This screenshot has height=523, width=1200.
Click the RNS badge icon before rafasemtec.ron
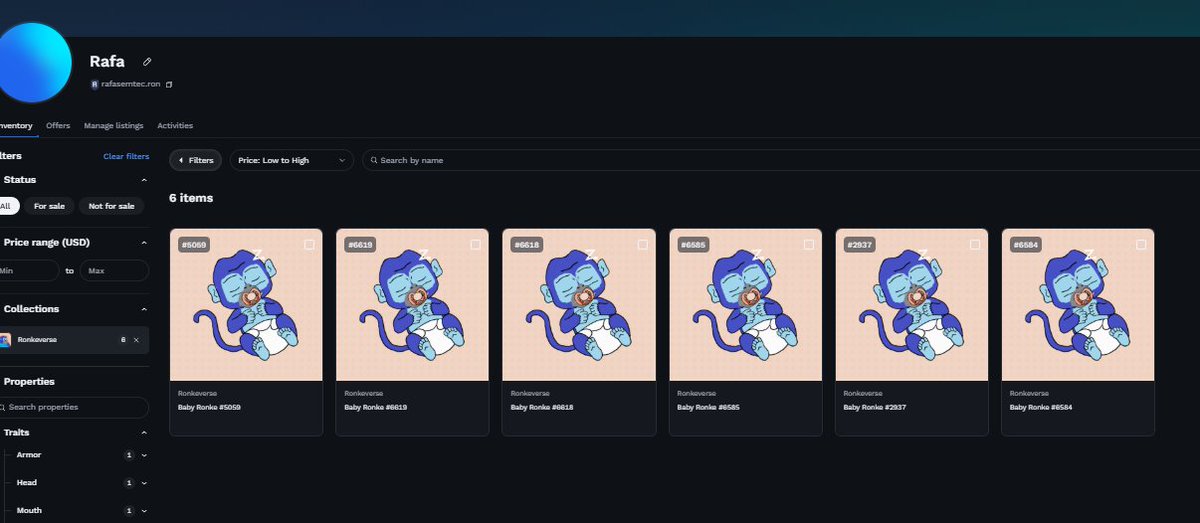tap(94, 85)
